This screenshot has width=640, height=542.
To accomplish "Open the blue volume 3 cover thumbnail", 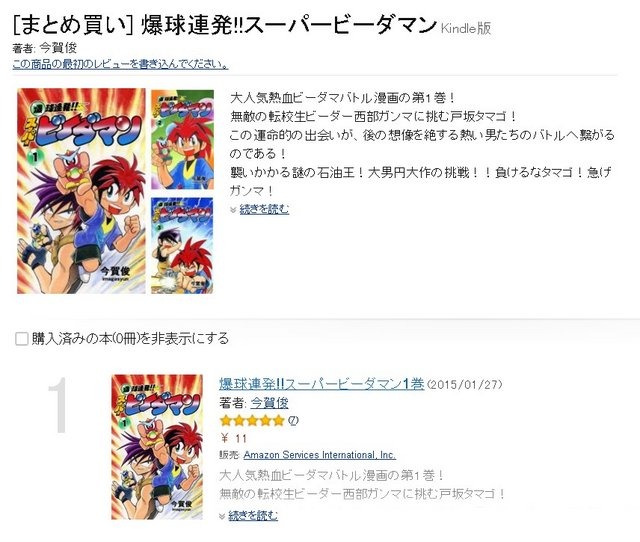I will coord(182,245).
